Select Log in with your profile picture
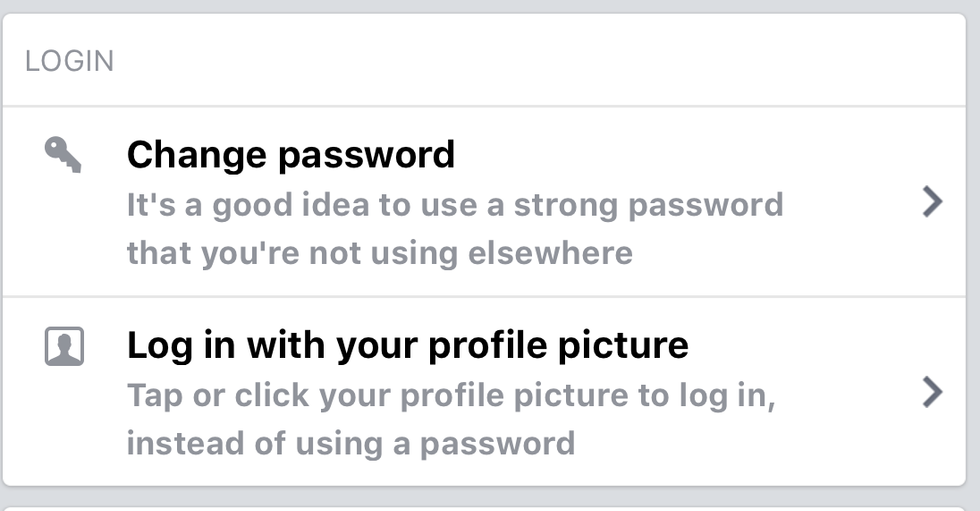Image resolution: width=980 pixels, height=511 pixels. 407,345
